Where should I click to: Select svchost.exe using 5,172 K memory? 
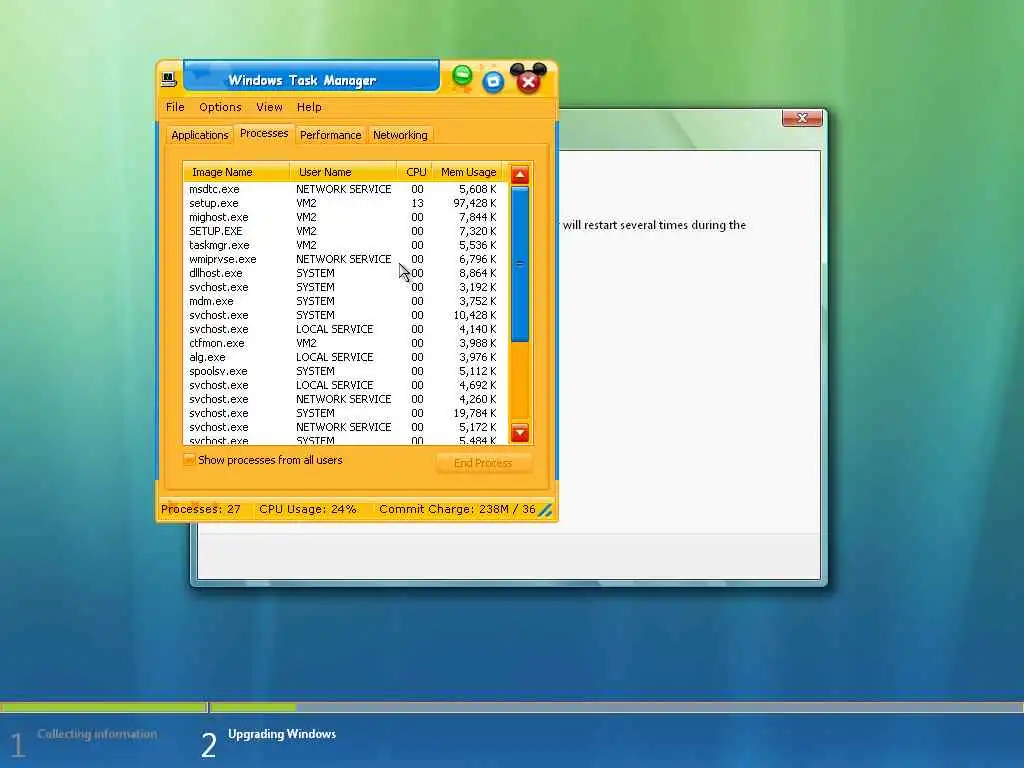pyautogui.click(x=345, y=427)
